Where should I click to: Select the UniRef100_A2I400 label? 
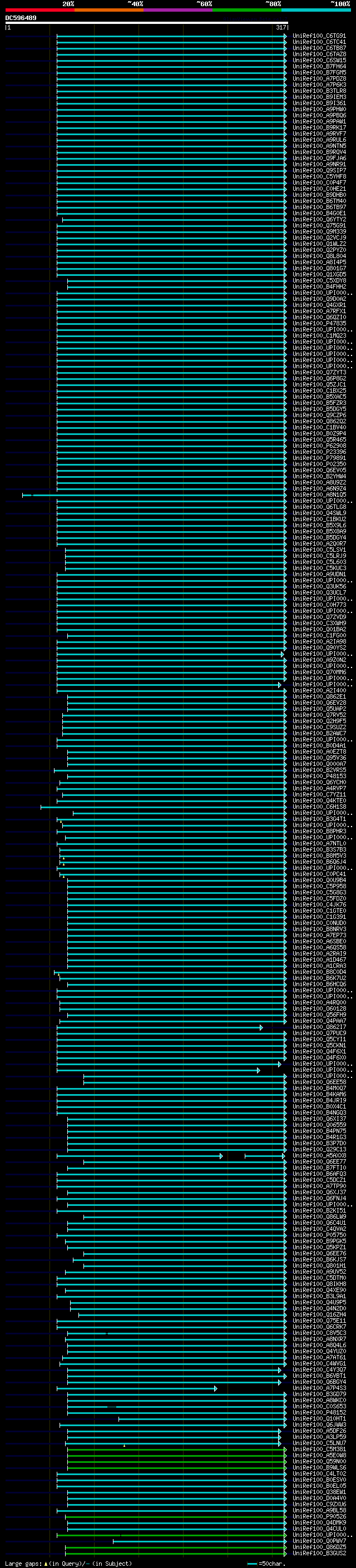[319, 690]
